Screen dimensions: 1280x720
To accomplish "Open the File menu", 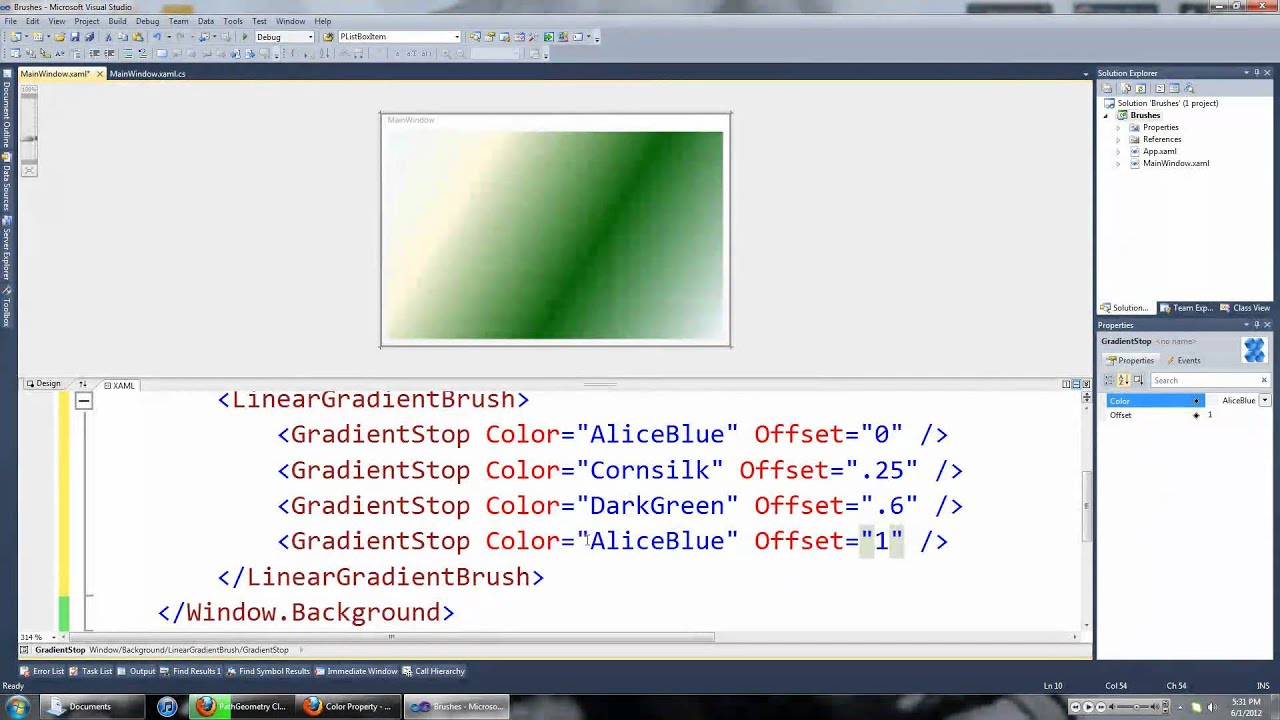I will (10, 21).
